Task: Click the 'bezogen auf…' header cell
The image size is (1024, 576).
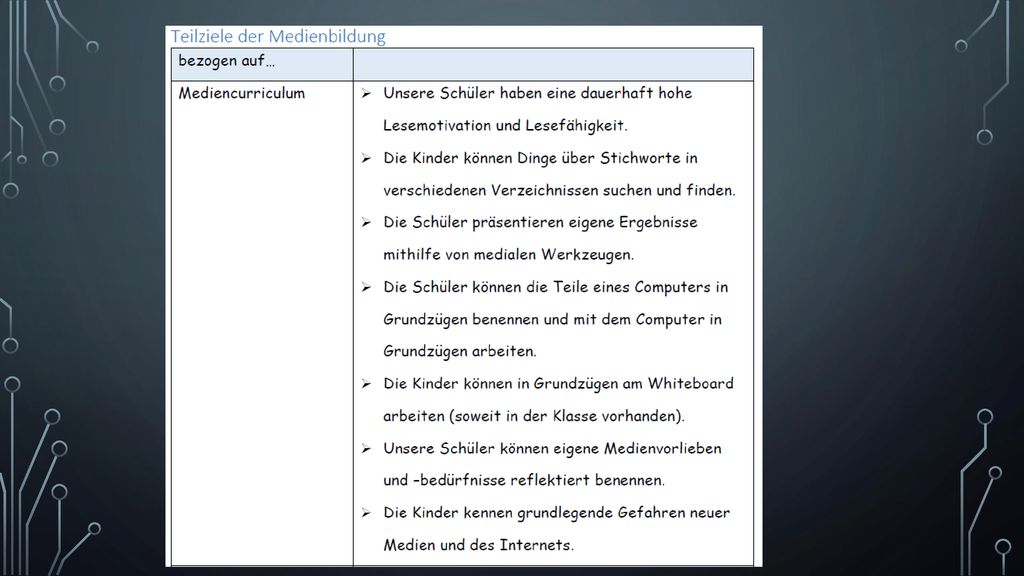Action: point(262,64)
